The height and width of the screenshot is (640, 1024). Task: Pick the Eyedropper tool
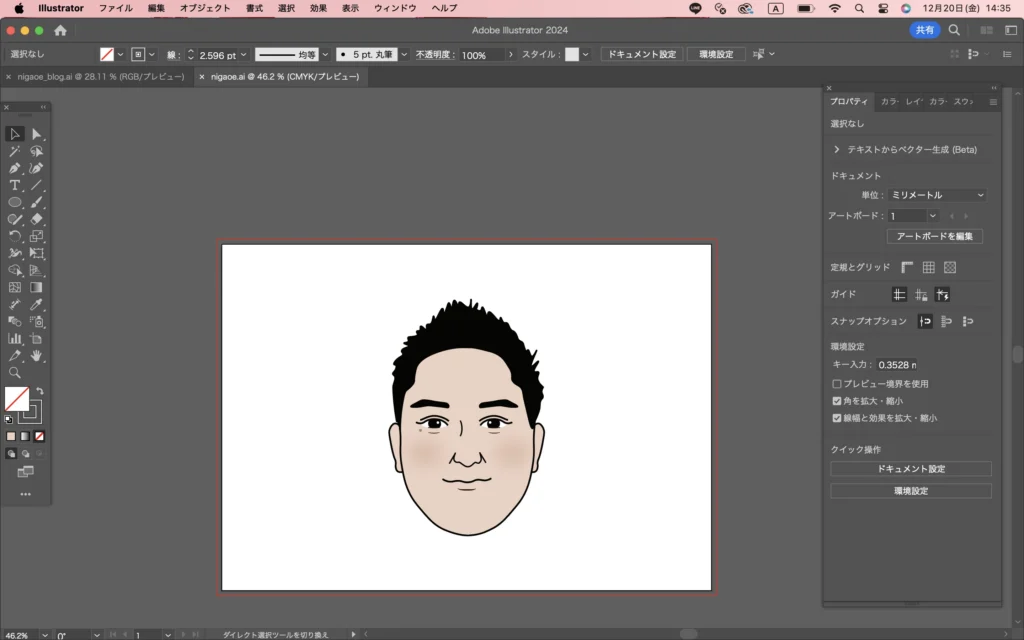[37, 304]
